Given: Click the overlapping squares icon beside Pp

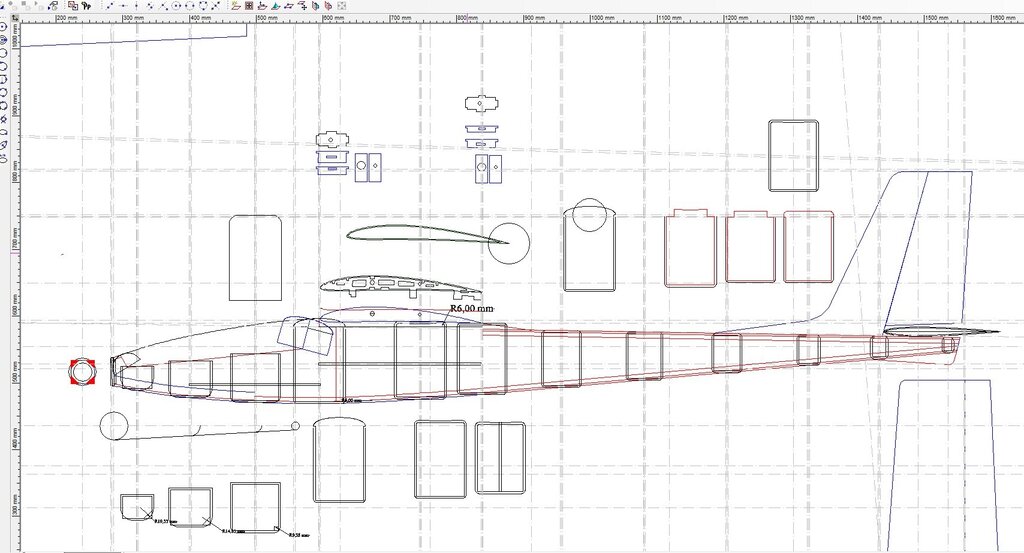Looking at the screenshot, I should pyautogui.click(x=73, y=5).
